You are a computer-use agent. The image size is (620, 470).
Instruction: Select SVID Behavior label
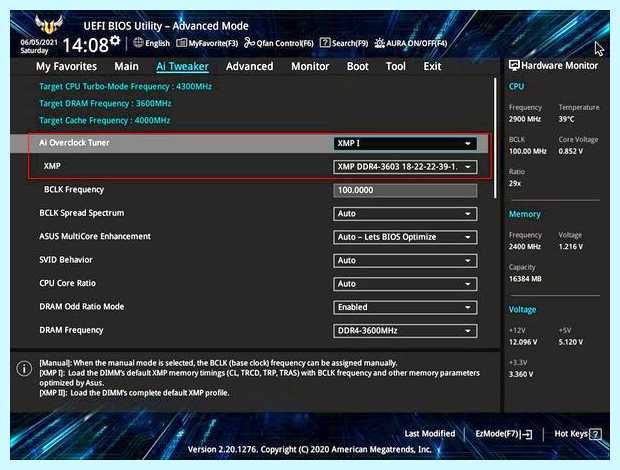click(x=66, y=260)
